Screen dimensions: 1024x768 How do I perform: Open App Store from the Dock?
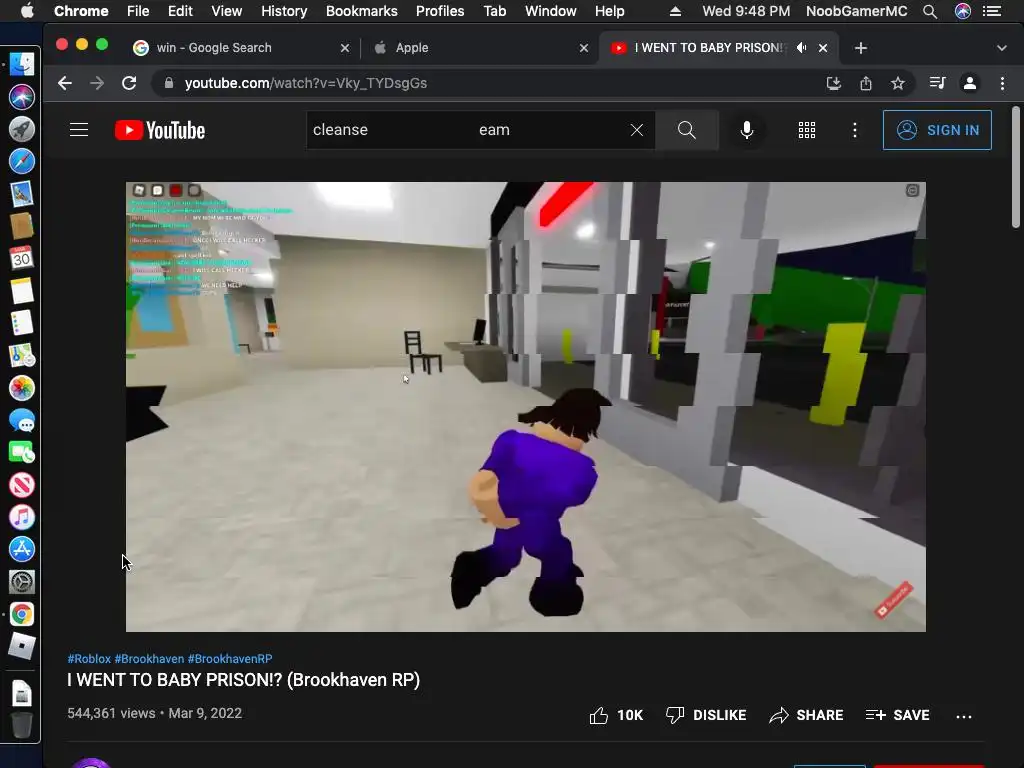point(22,549)
